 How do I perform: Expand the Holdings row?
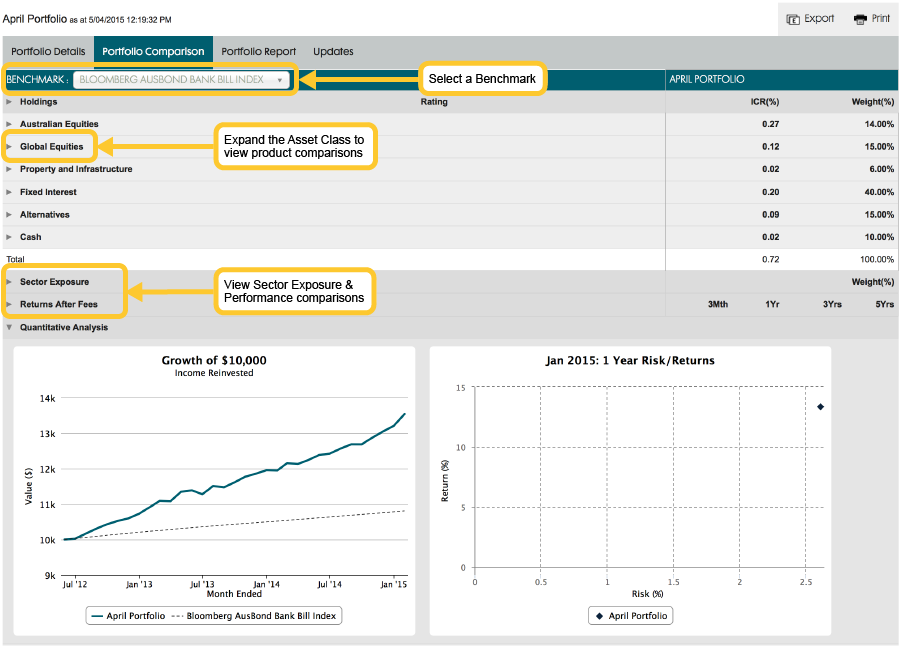click(10, 102)
